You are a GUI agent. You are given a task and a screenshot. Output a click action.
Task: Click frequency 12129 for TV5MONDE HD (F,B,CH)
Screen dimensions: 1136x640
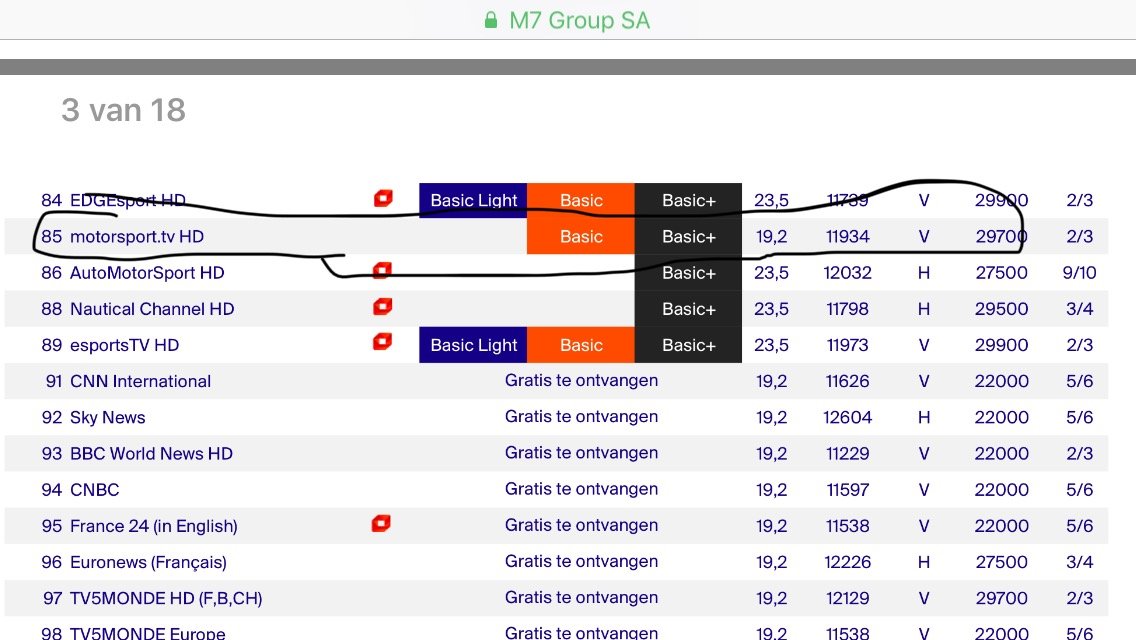pos(848,599)
